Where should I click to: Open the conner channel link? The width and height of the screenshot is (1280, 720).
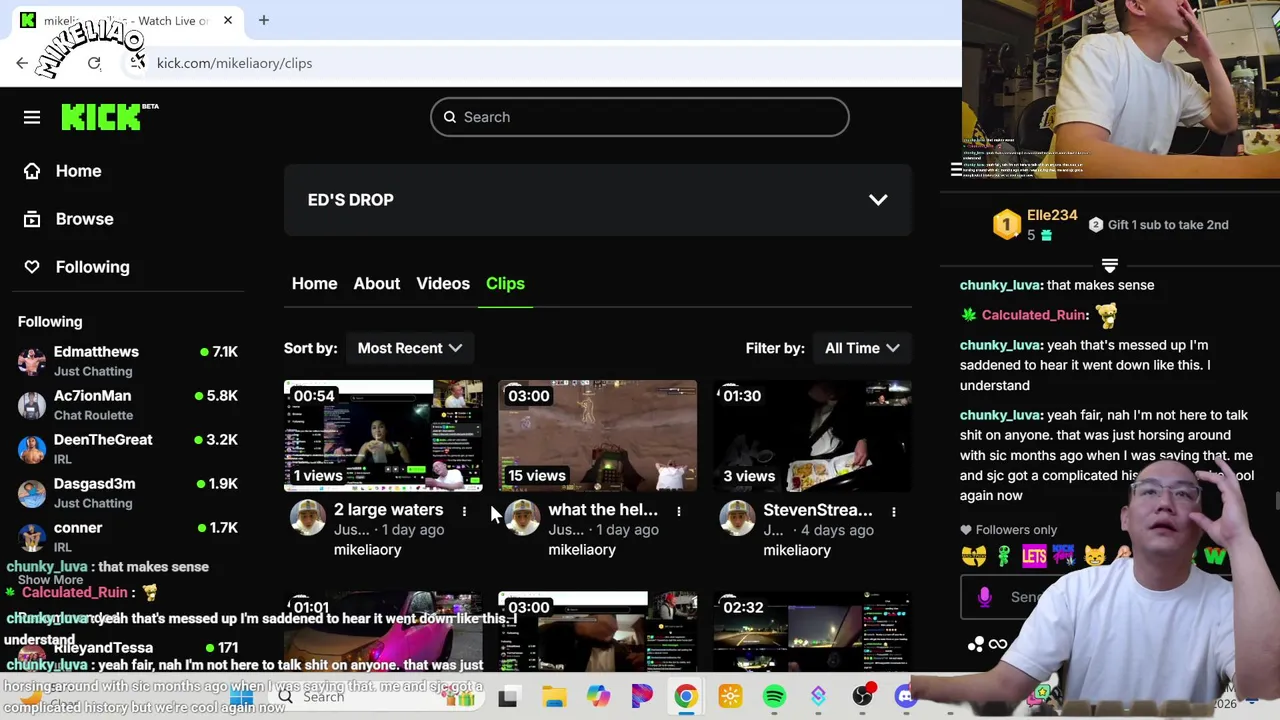[78, 528]
